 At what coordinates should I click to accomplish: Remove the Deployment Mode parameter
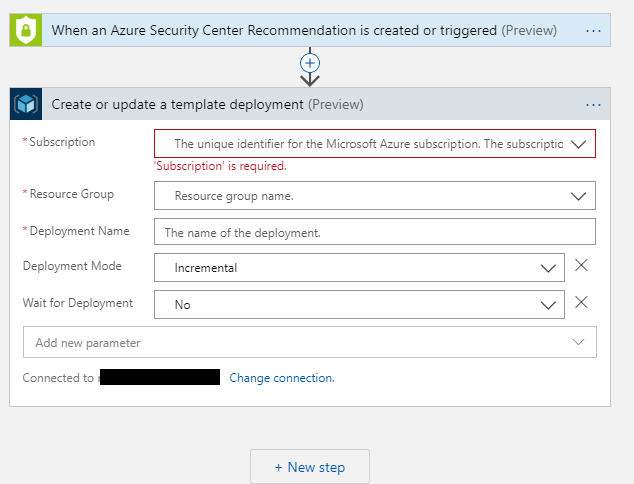(x=581, y=265)
